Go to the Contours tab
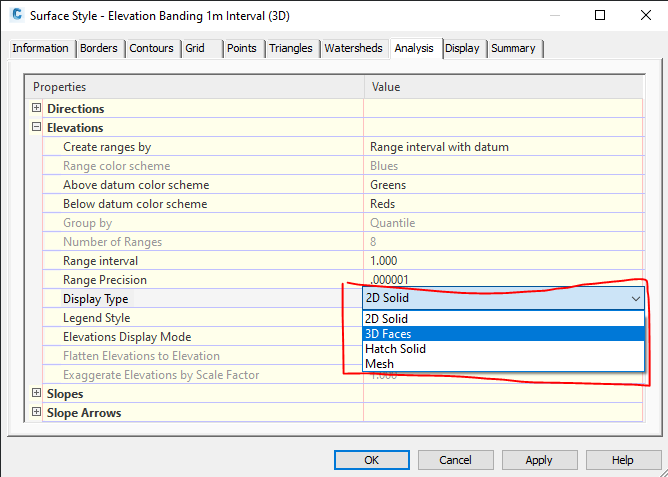668x477 pixels. tap(153, 49)
